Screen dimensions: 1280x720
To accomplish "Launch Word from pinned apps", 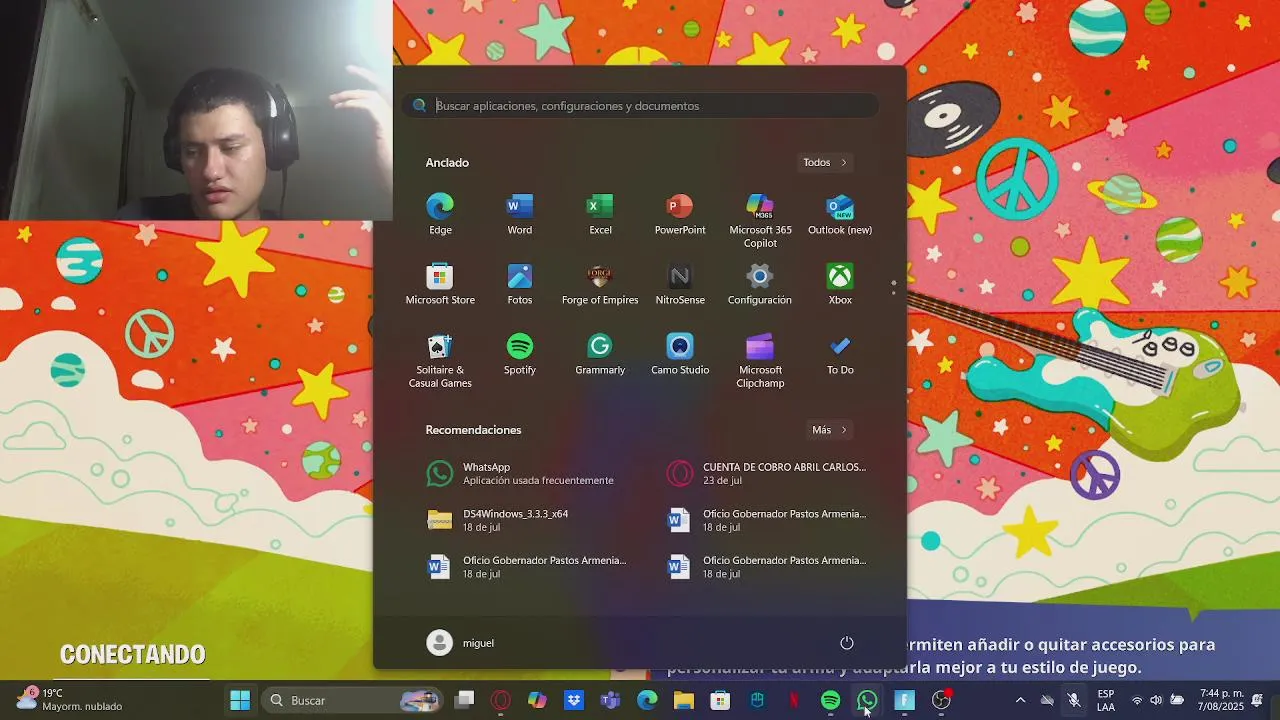I will (x=520, y=215).
